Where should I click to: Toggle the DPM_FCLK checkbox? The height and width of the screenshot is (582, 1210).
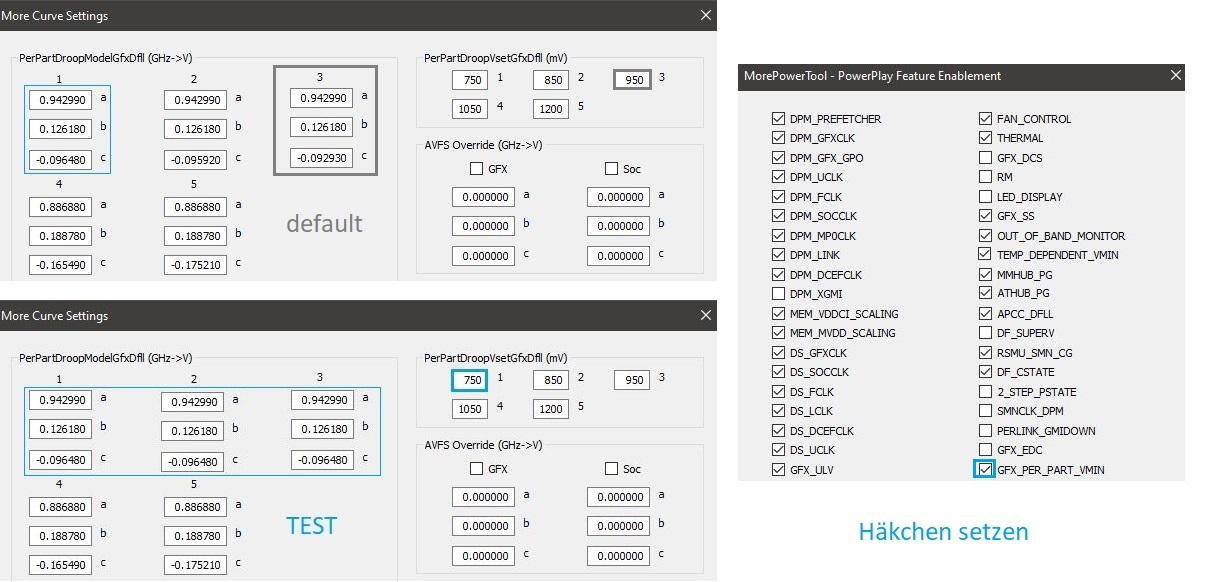[779, 197]
